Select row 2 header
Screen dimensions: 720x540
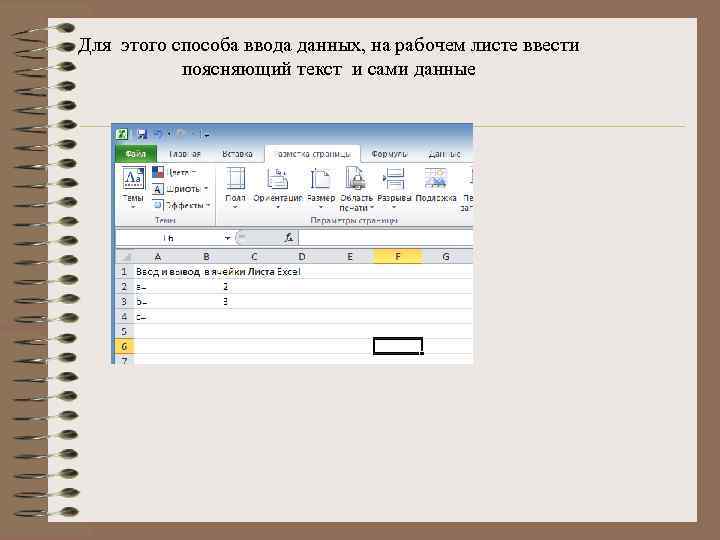point(124,287)
